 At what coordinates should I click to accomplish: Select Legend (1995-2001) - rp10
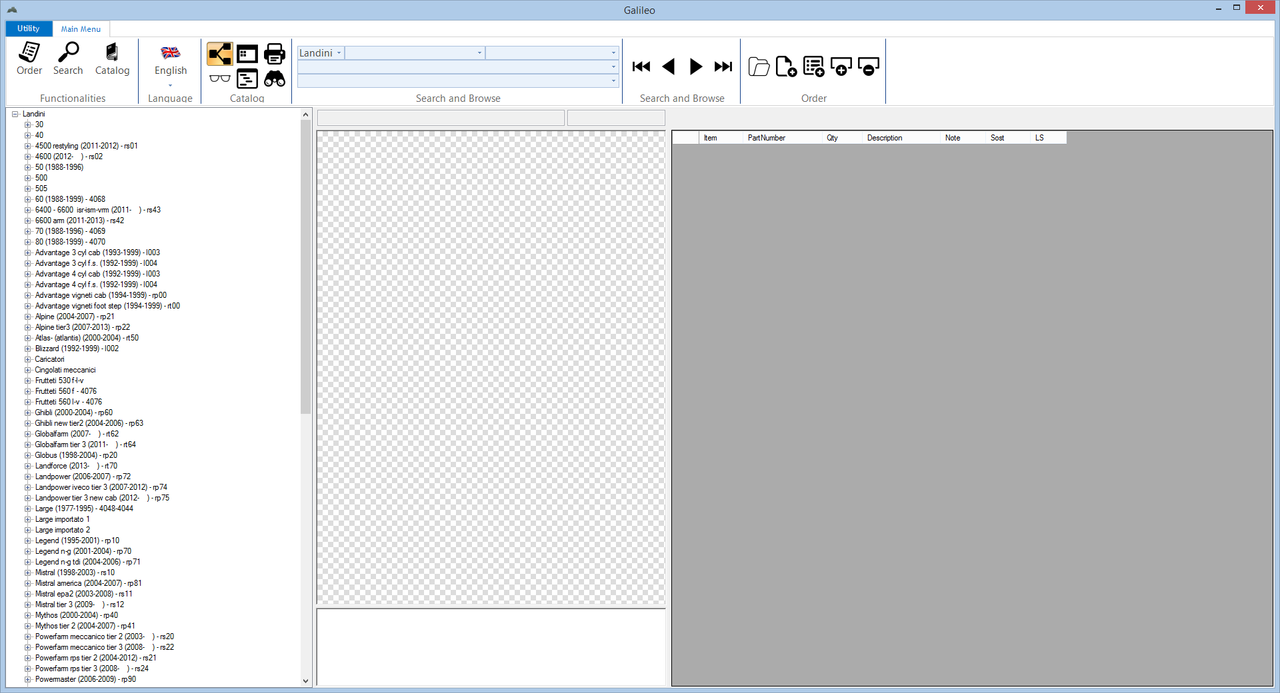[x=77, y=540]
